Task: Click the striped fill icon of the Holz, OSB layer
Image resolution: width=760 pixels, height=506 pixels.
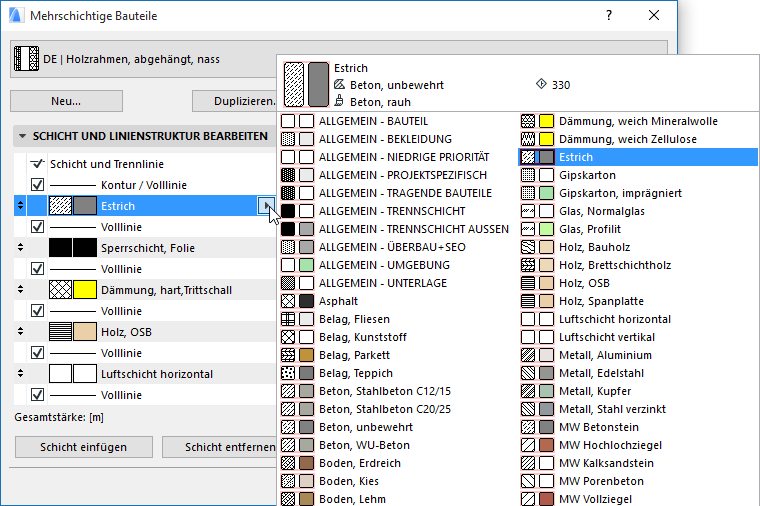Action: pos(61,332)
